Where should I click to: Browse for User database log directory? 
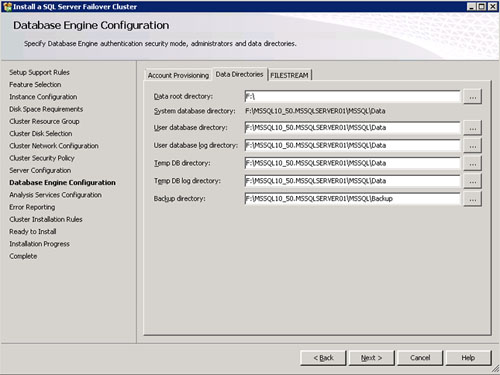(472, 146)
